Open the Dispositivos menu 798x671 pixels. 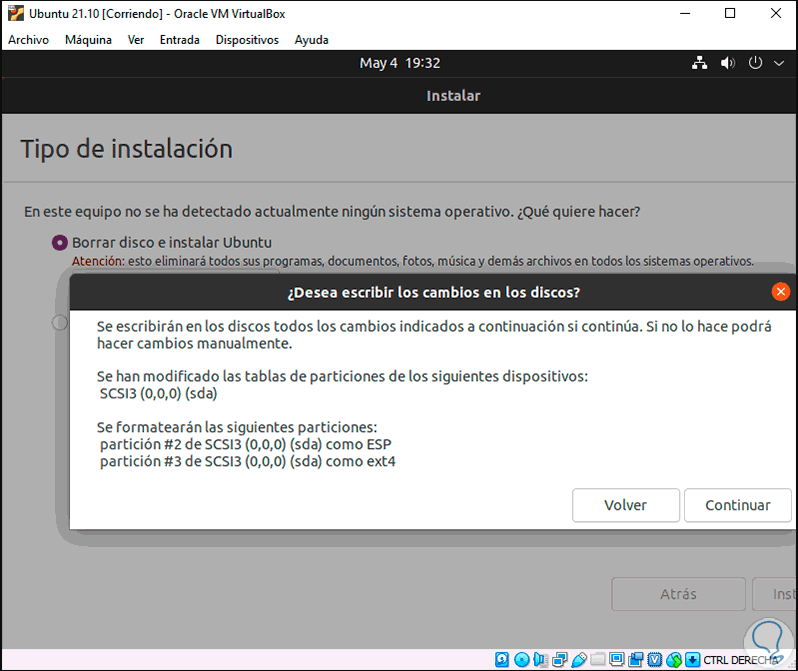[247, 40]
